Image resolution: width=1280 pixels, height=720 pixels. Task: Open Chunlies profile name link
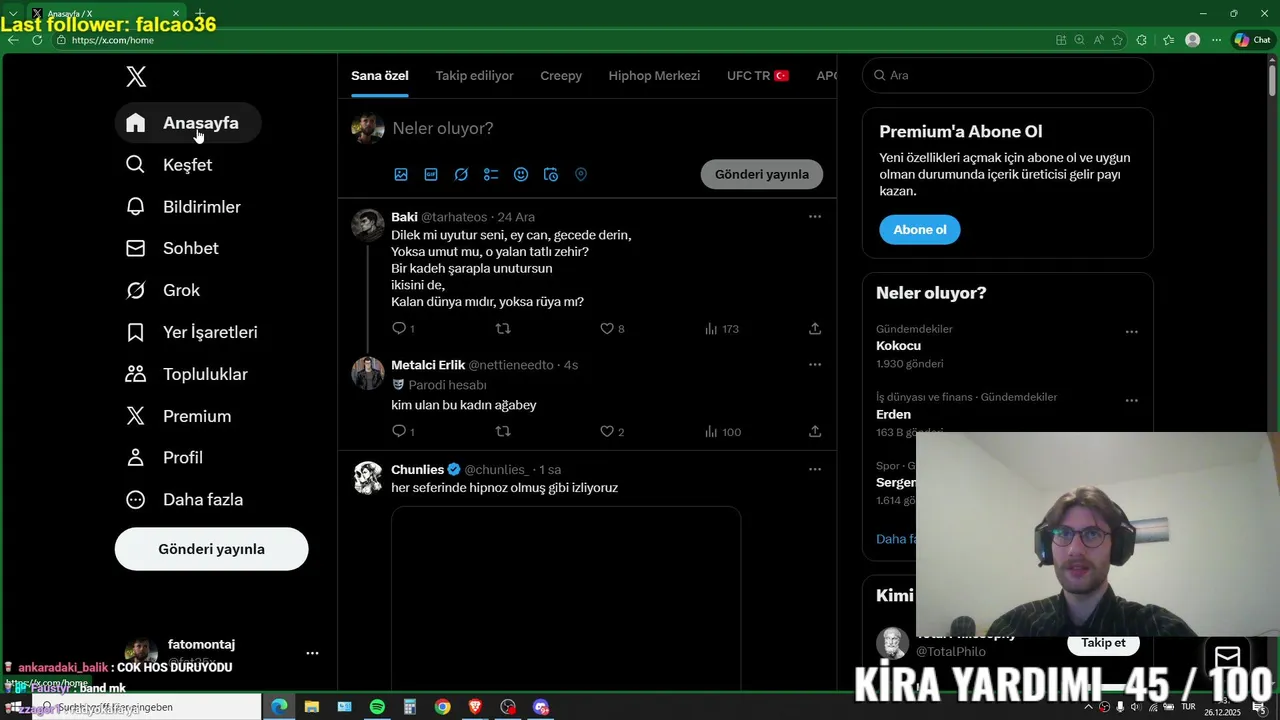(x=417, y=469)
